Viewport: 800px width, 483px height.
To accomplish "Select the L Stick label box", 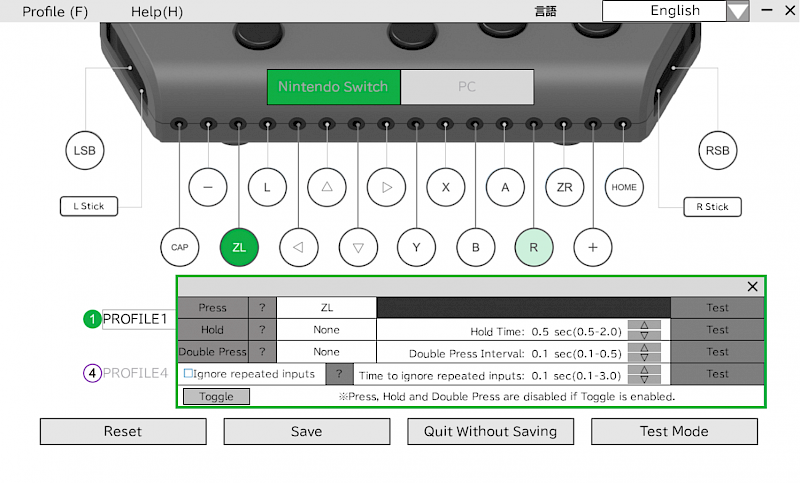I will pyautogui.click(x=89, y=206).
